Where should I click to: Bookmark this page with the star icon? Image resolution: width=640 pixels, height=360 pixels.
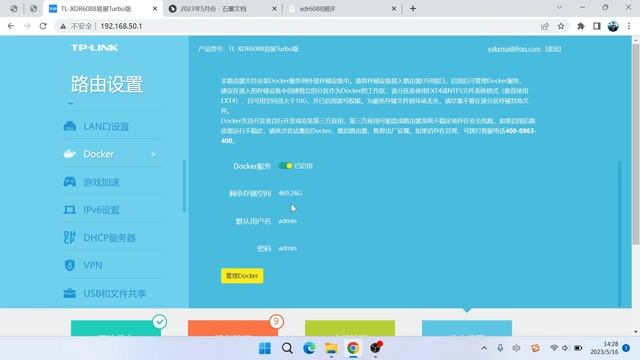[561, 26]
